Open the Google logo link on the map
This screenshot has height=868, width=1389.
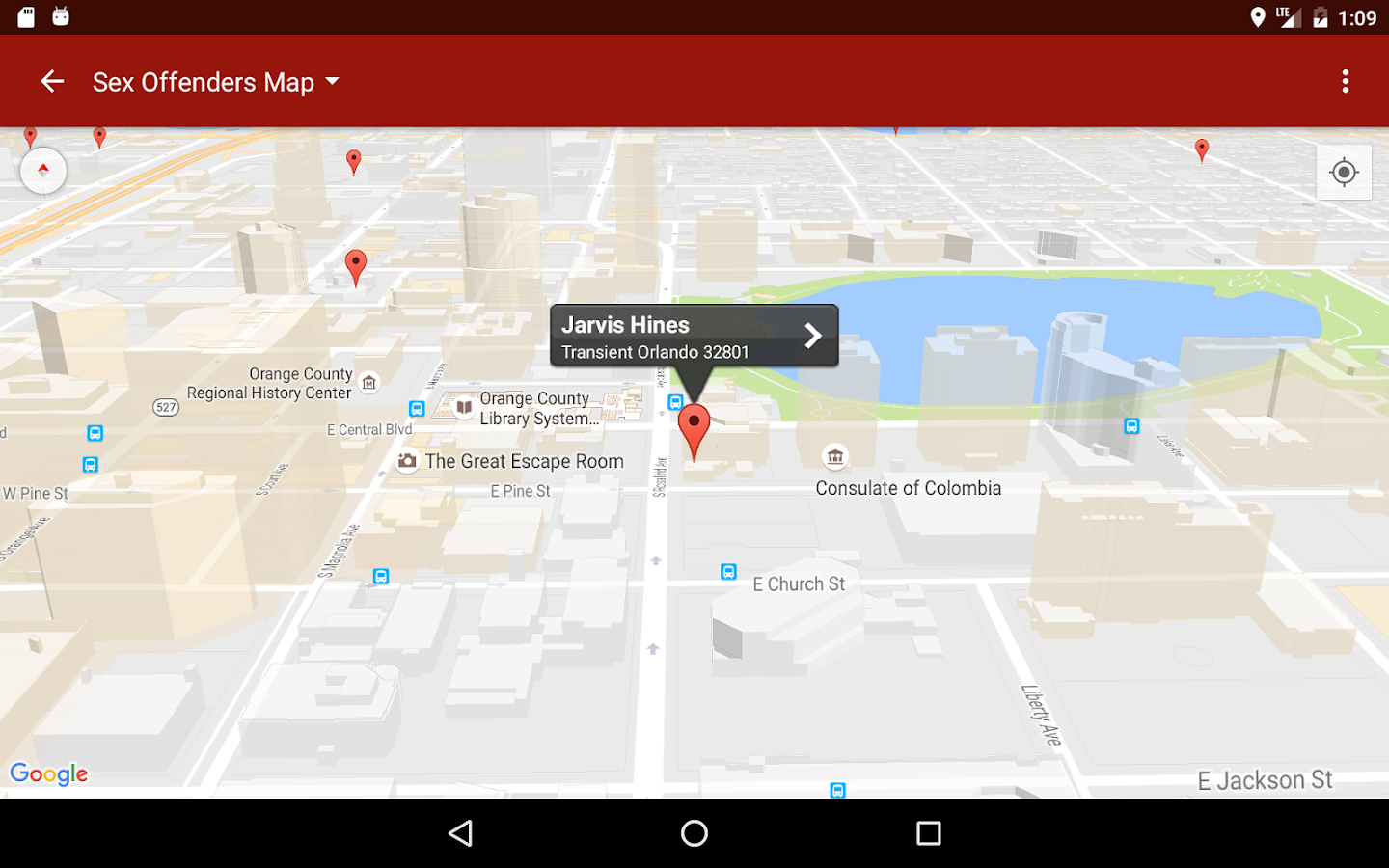click(49, 773)
